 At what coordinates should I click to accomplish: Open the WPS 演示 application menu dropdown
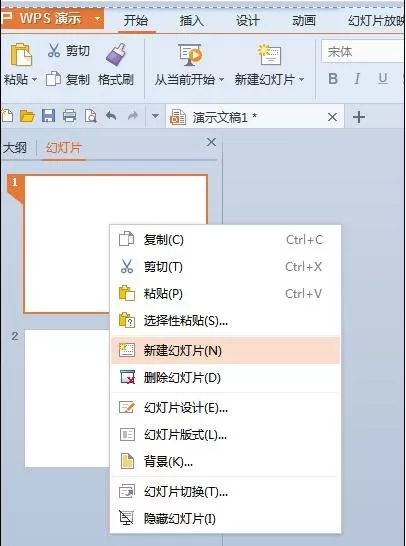[x=97, y=18]
